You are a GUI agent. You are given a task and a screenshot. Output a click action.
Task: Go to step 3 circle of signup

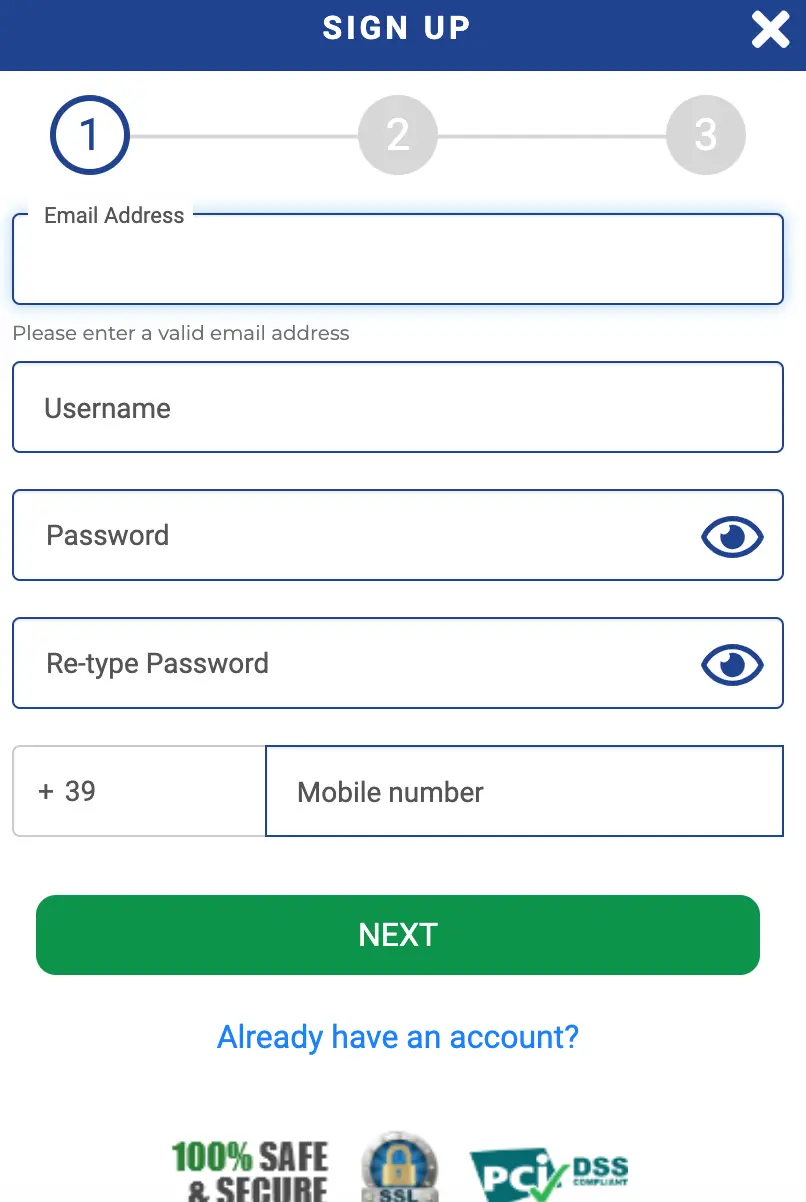tap(706, 135)
